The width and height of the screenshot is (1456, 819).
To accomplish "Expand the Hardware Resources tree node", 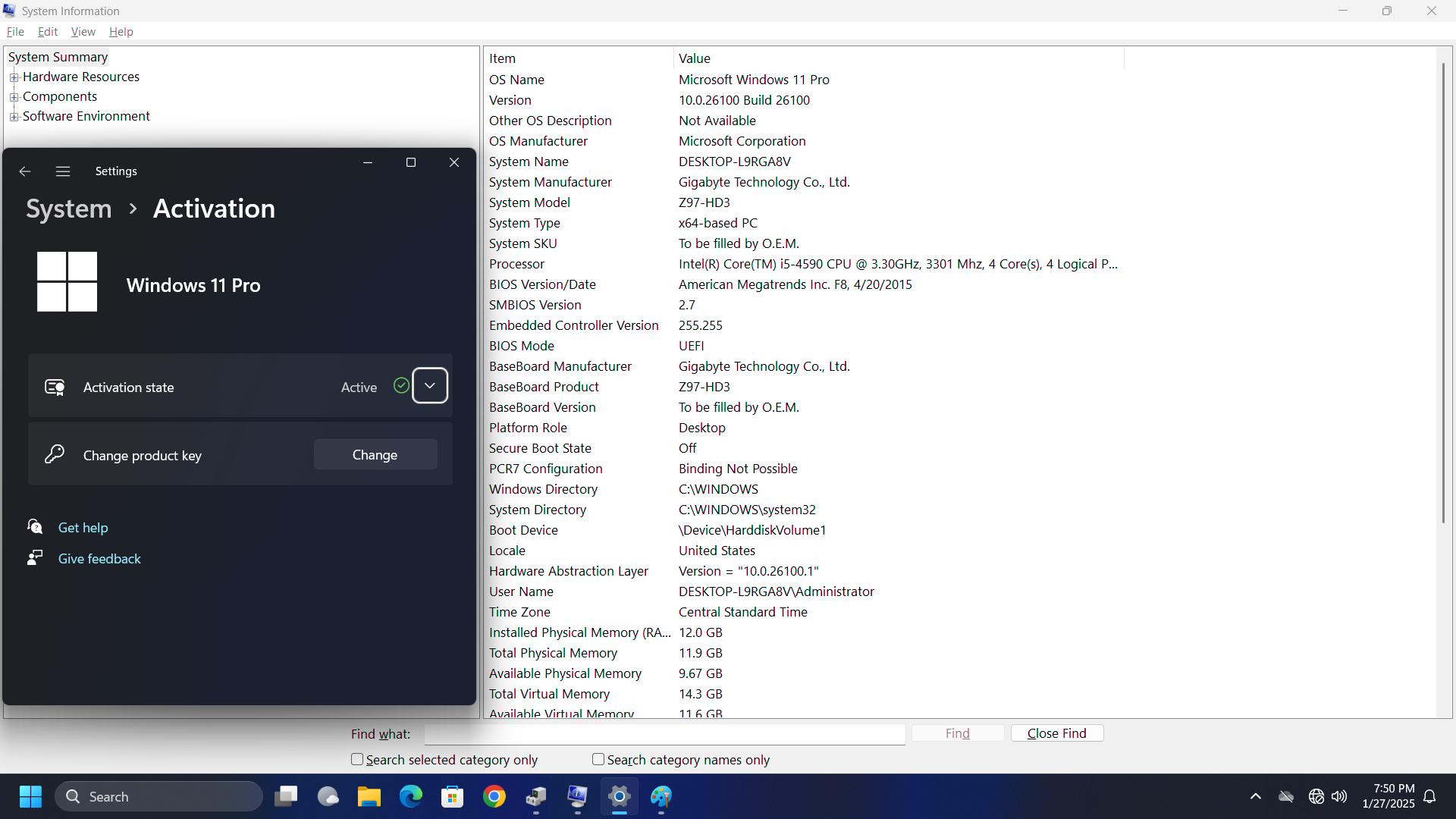I will [14, 77].
